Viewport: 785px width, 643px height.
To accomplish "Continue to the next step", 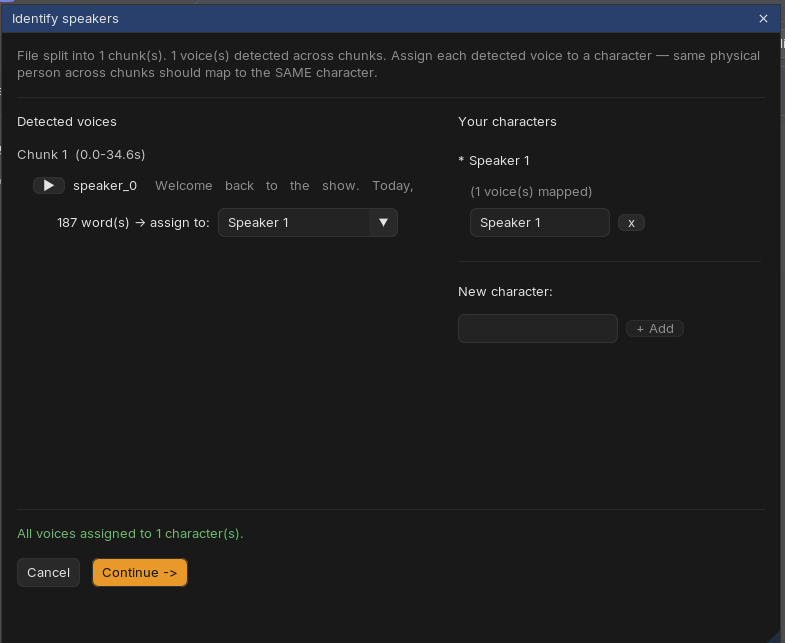I will click(x=140, y=572).
